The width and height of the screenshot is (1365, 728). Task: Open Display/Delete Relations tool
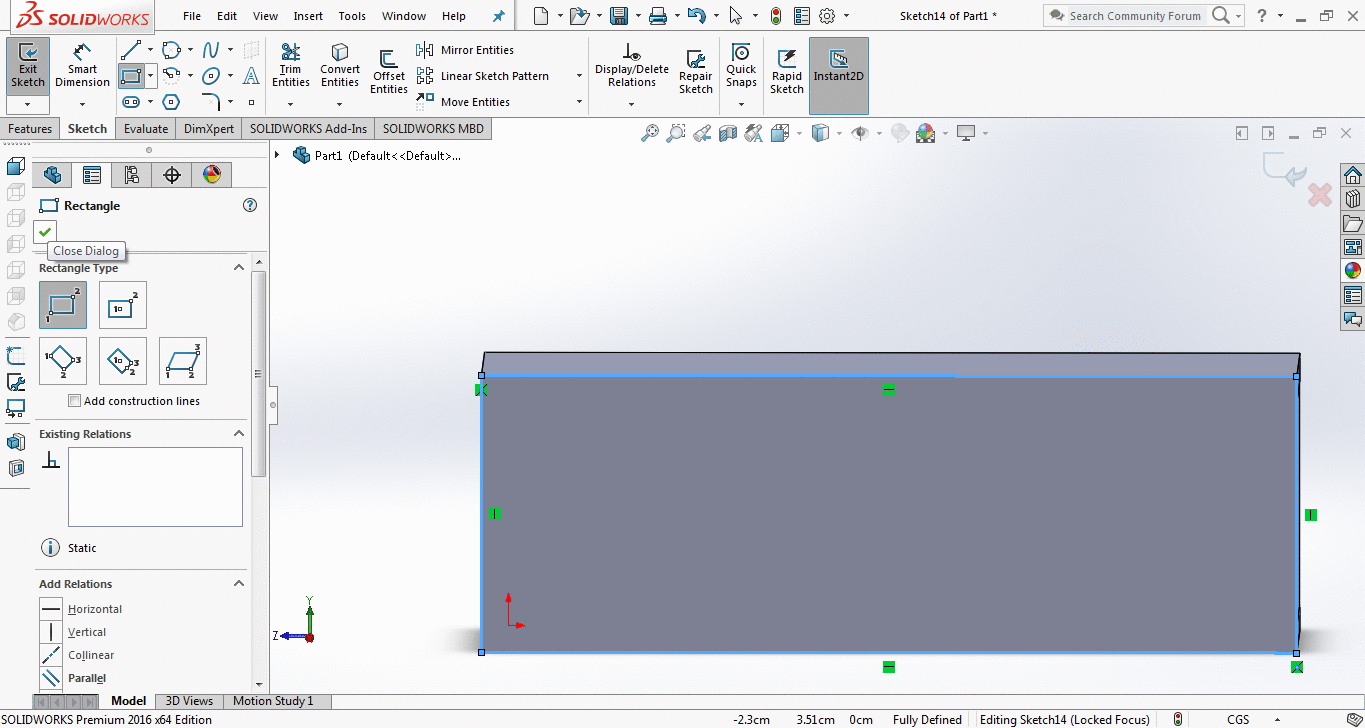click(x=632, y=67)
